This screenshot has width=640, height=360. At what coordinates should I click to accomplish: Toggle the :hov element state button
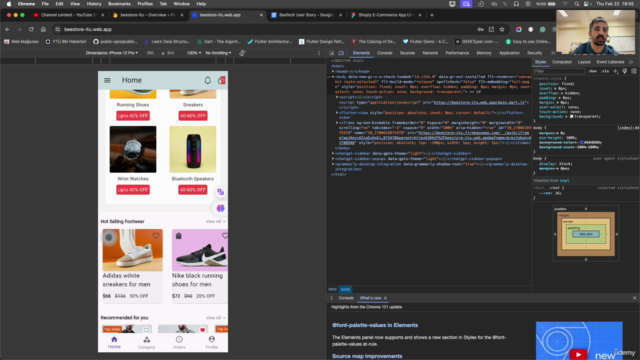[x=593, y=71]
